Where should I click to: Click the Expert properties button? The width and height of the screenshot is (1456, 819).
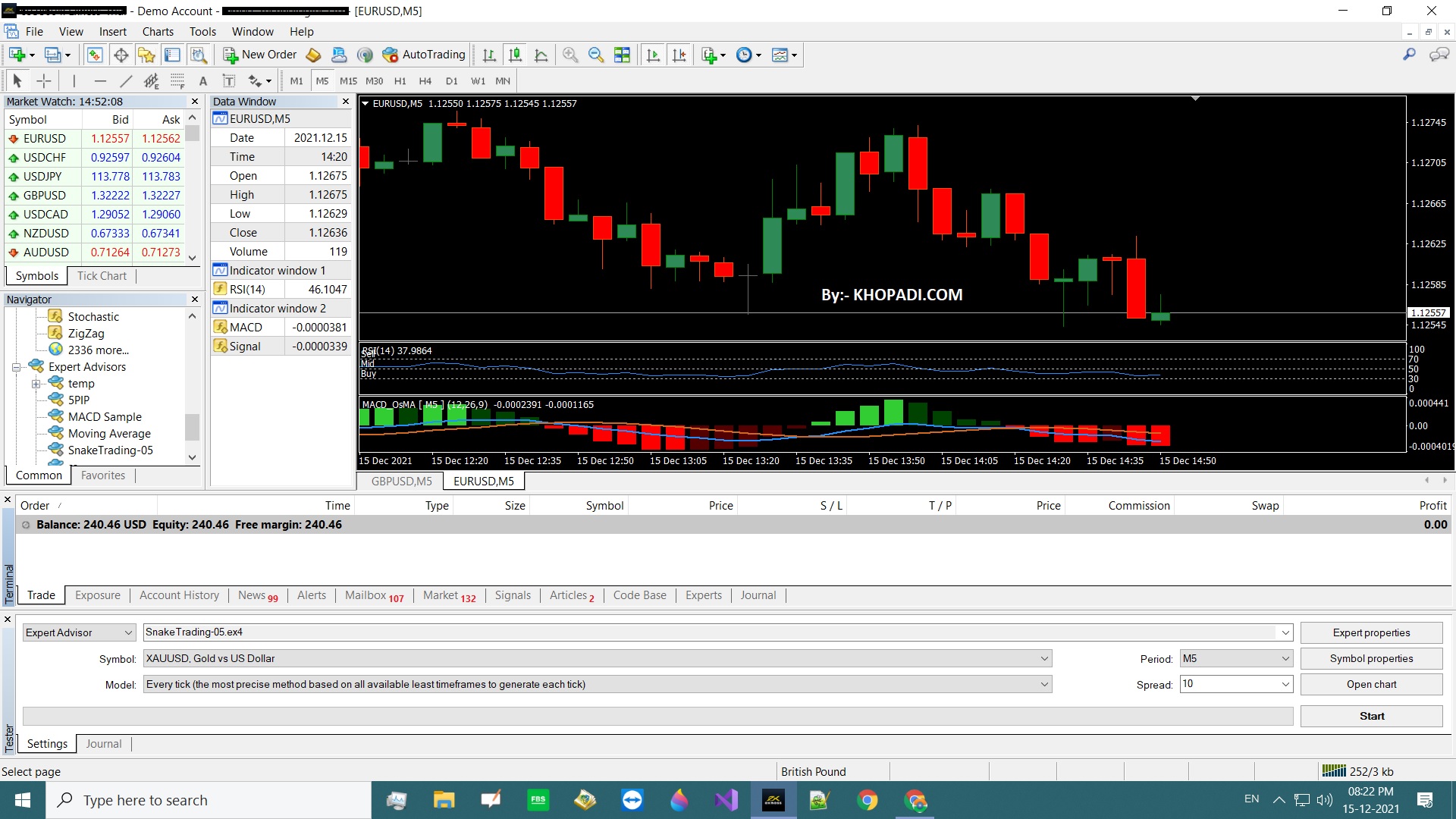click(x=1370, y=632)
